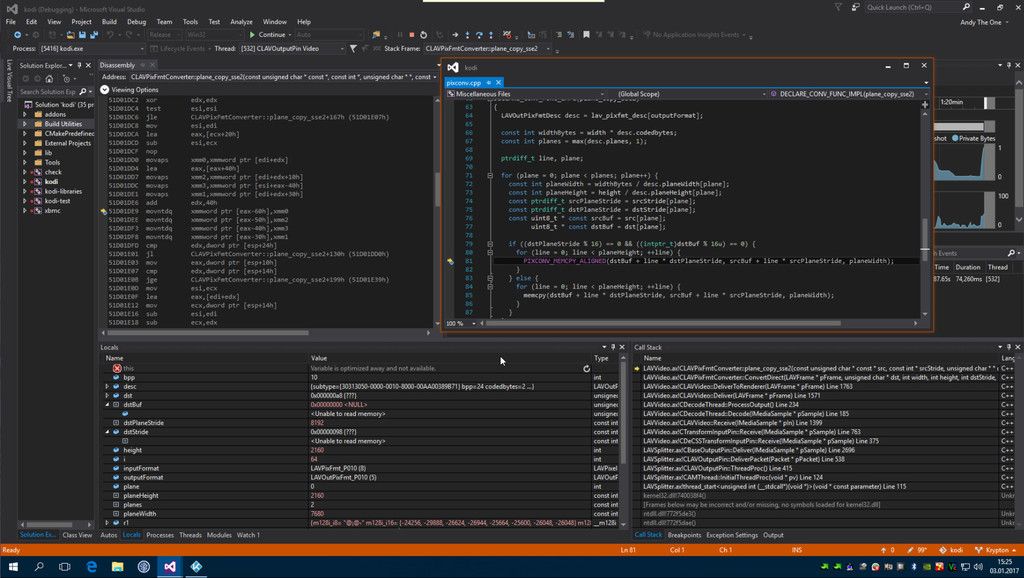
Task: Open the Debug menu
Action: coord(136,21)
